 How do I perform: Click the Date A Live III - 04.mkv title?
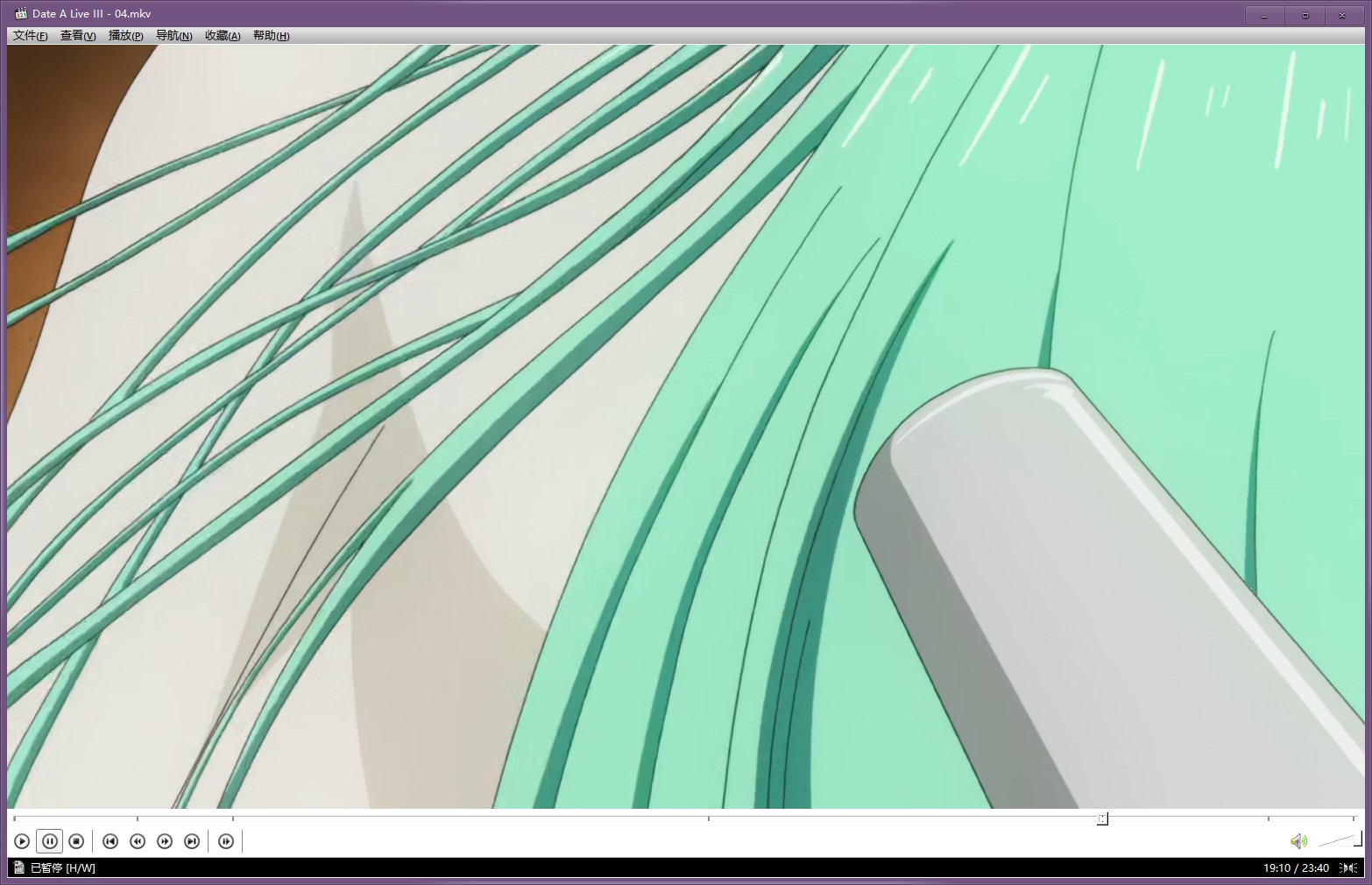(x=91, y=14)
